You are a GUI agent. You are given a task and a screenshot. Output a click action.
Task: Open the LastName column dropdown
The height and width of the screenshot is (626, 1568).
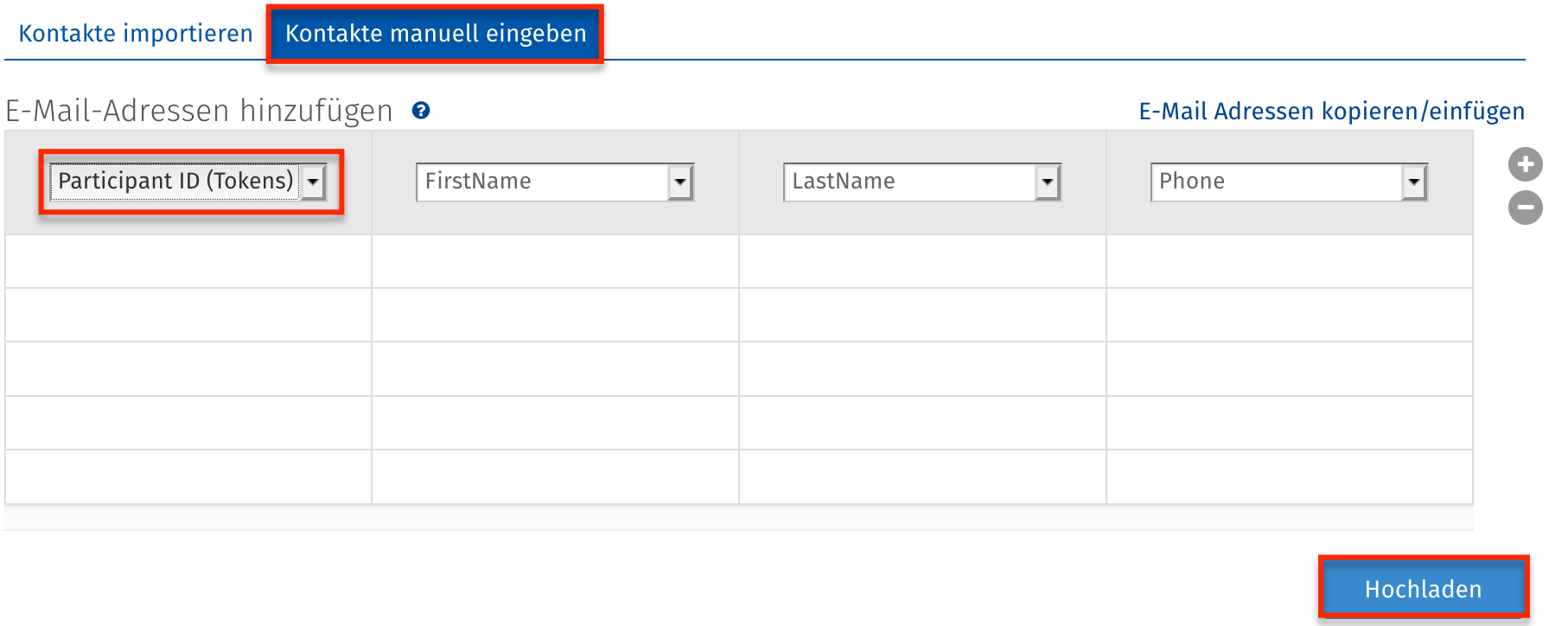pos(1049,182)
